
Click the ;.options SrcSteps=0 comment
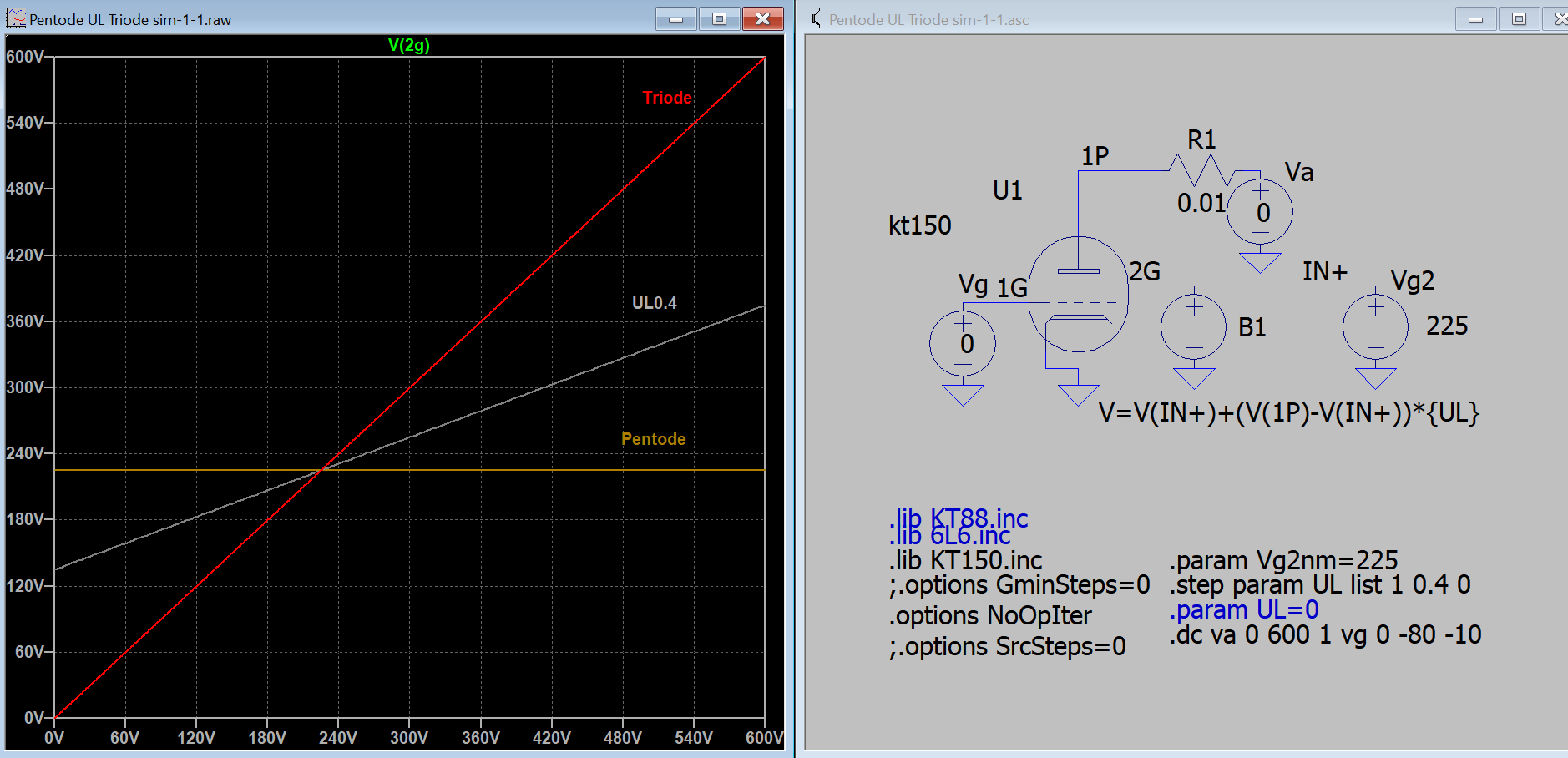[1008, 647]
